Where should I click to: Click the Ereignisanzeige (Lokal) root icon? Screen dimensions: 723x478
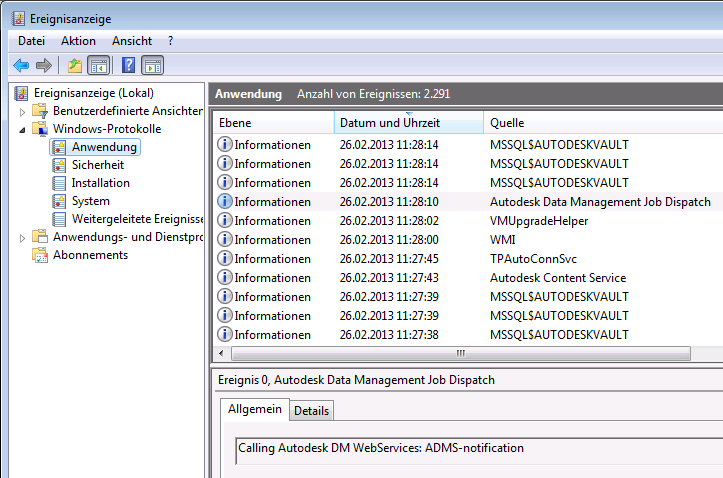[x=21, y=93]
